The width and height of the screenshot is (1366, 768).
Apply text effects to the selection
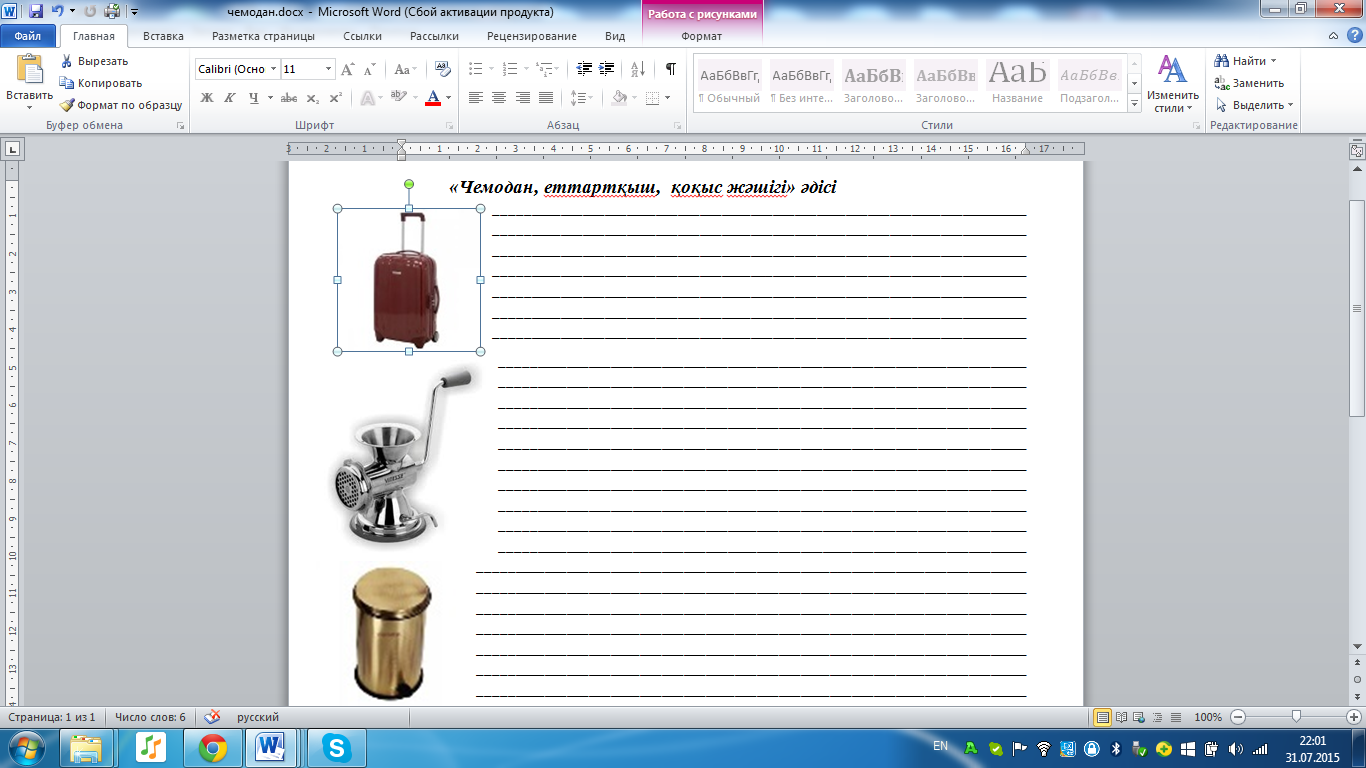371,98
